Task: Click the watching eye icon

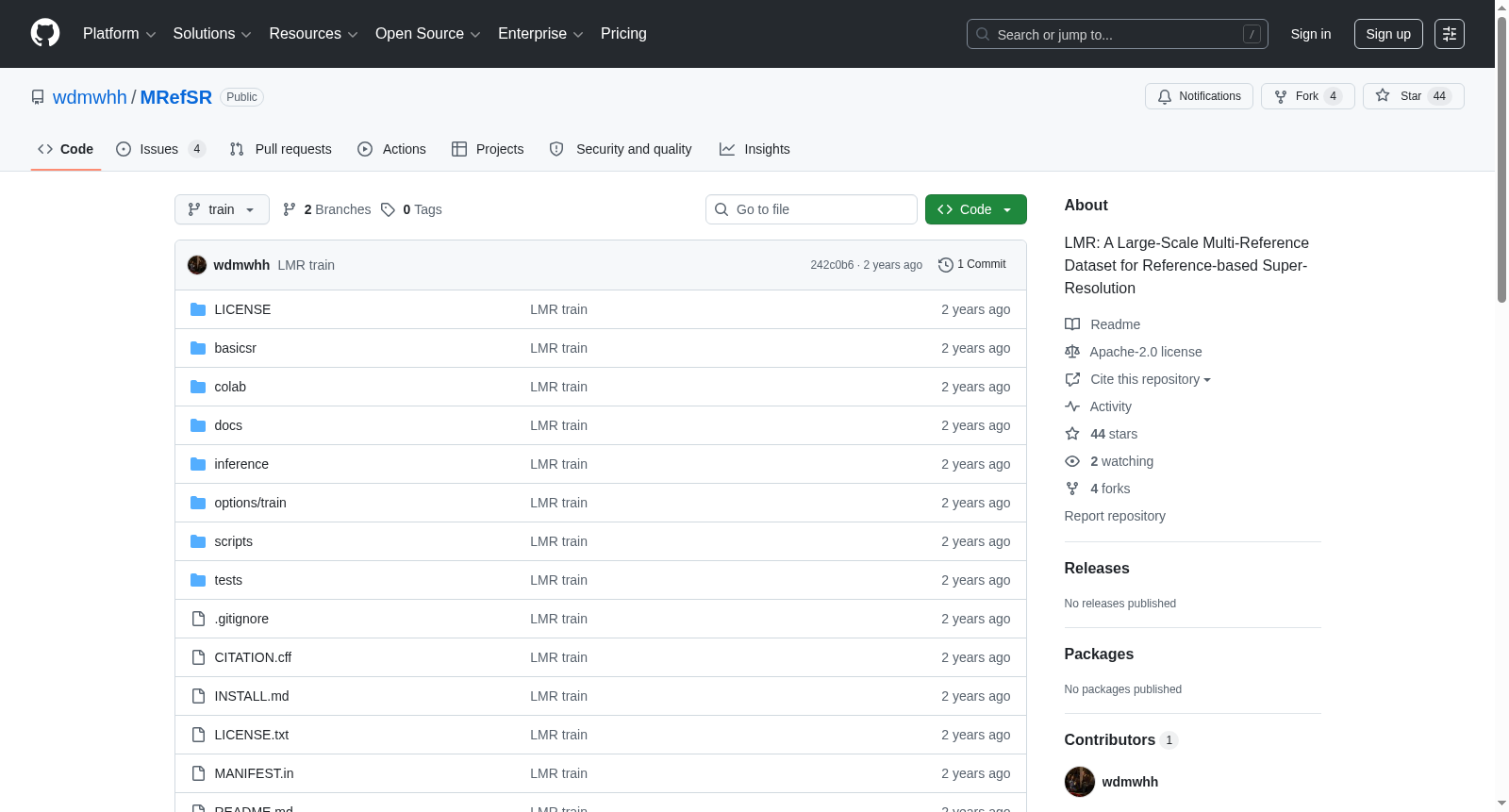Action: pyautogui.click(x=1072, y=461)
